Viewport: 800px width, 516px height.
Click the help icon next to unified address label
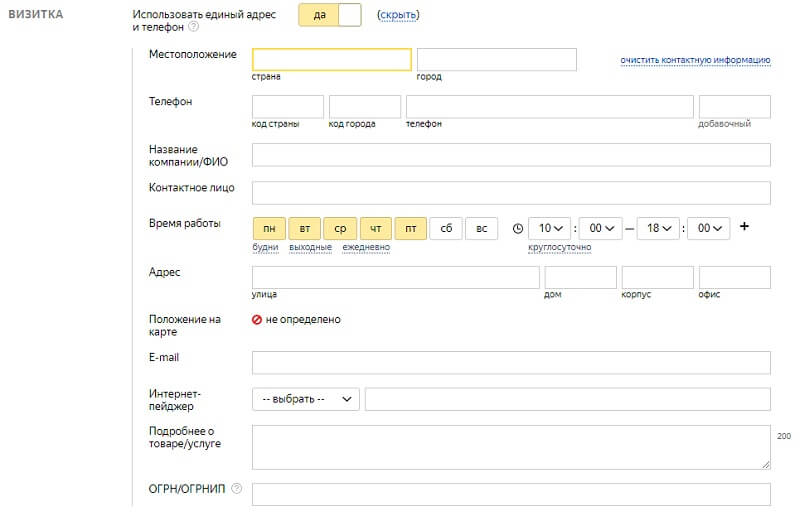pos(193,28)
